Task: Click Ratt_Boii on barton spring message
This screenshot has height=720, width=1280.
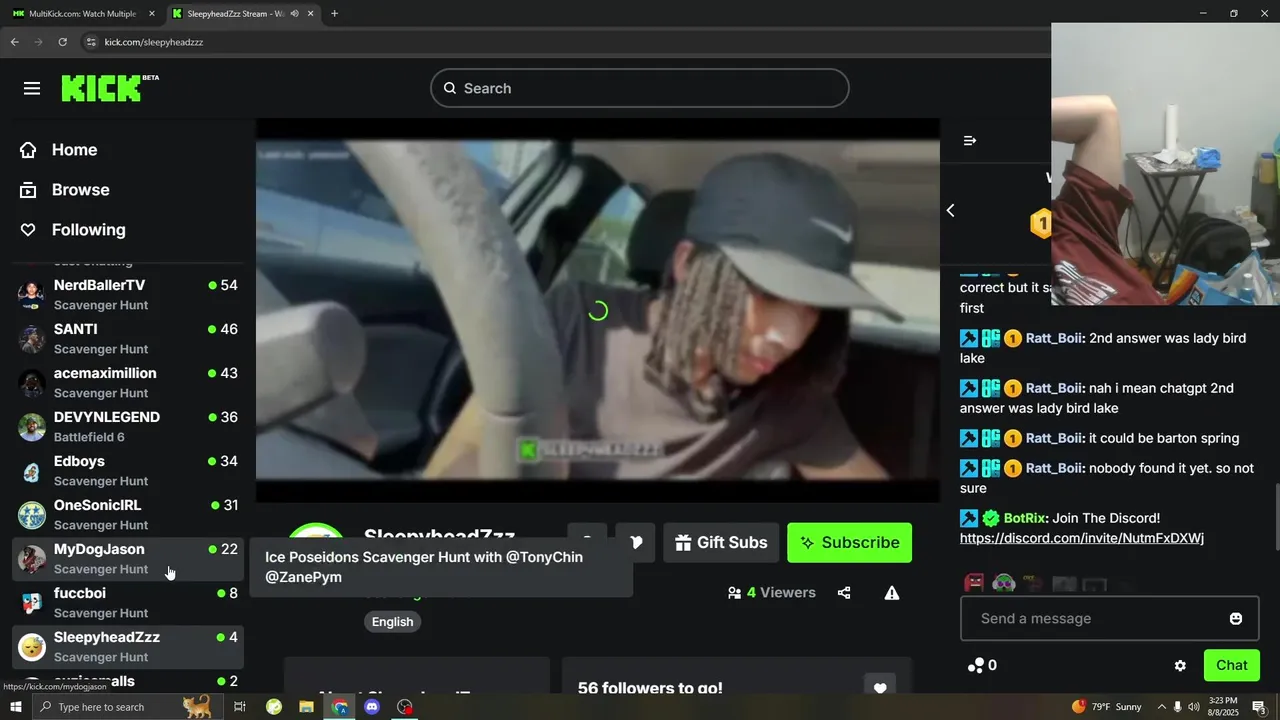Action: pos(1054,438)
